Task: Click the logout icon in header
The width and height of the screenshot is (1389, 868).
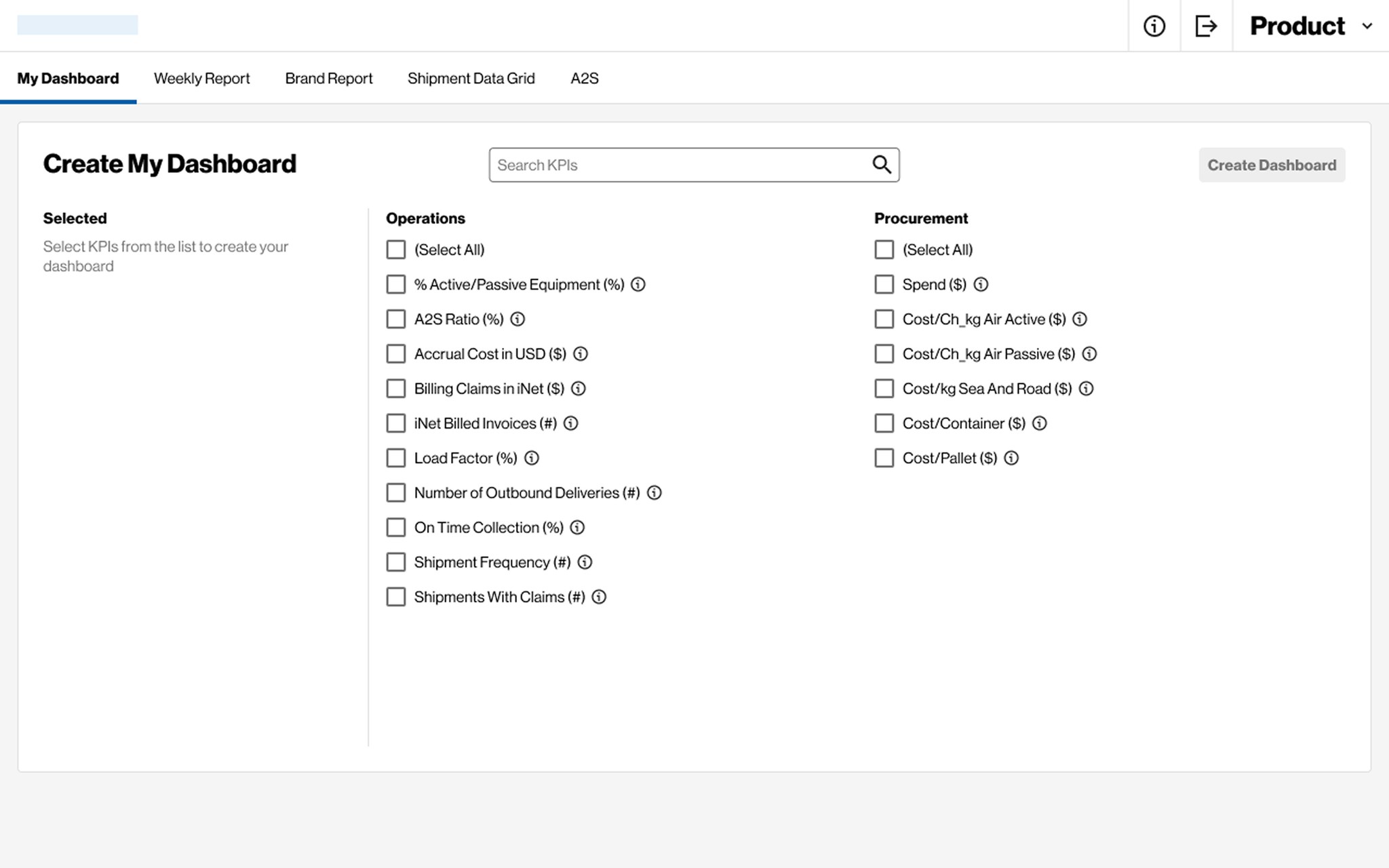Action: pos(1206,26)
